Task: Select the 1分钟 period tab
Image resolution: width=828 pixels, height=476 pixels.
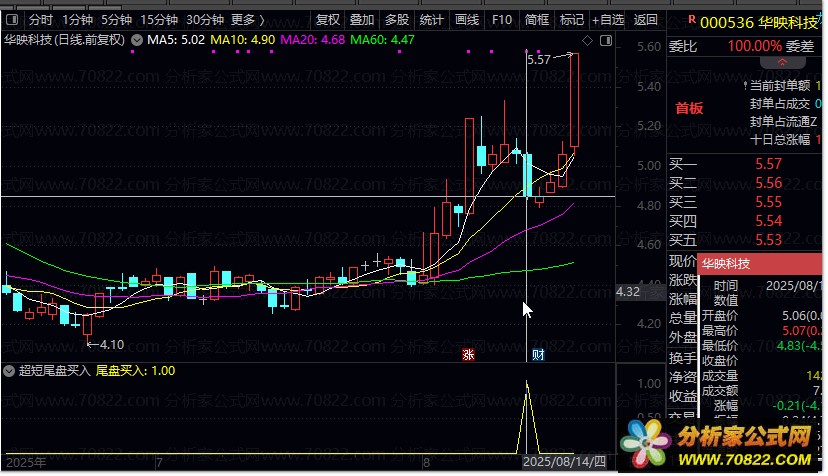Action: pos(77,20)
